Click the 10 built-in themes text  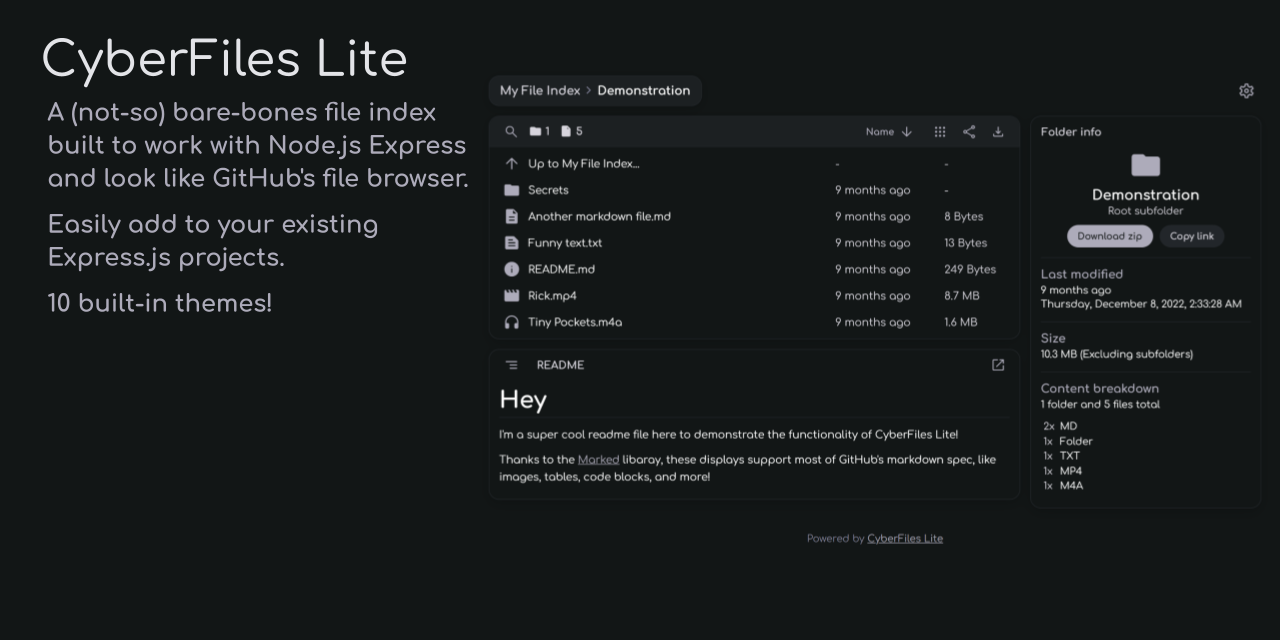(x=160, y=303)
